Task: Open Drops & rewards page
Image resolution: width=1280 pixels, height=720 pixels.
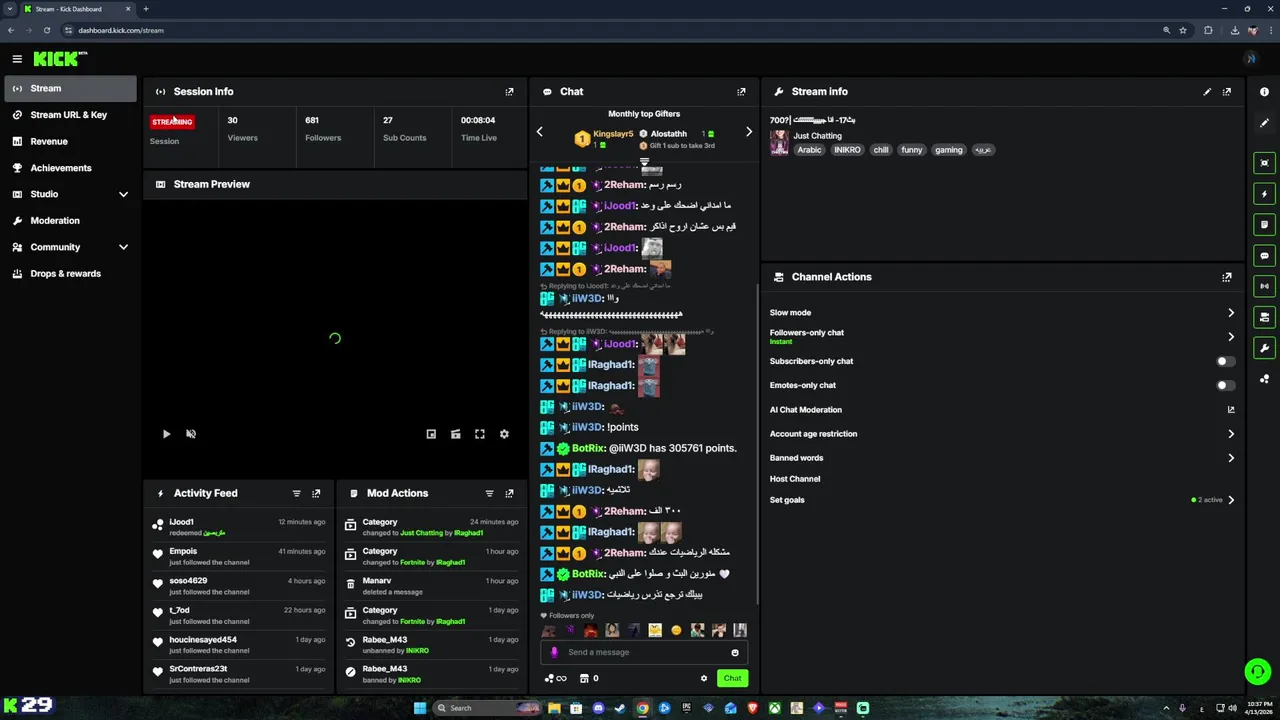Action: click(70, 273)
